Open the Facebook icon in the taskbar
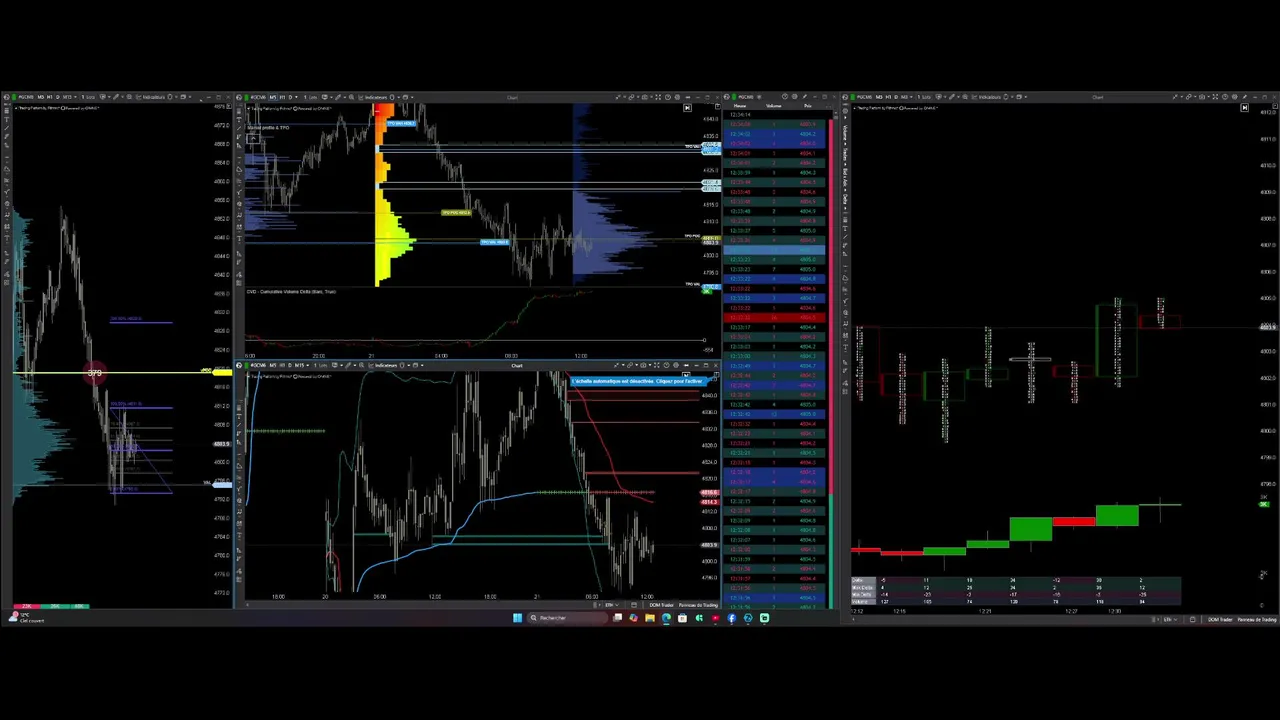Screen dimensions: 1280x720 click(x=731, y=618)
